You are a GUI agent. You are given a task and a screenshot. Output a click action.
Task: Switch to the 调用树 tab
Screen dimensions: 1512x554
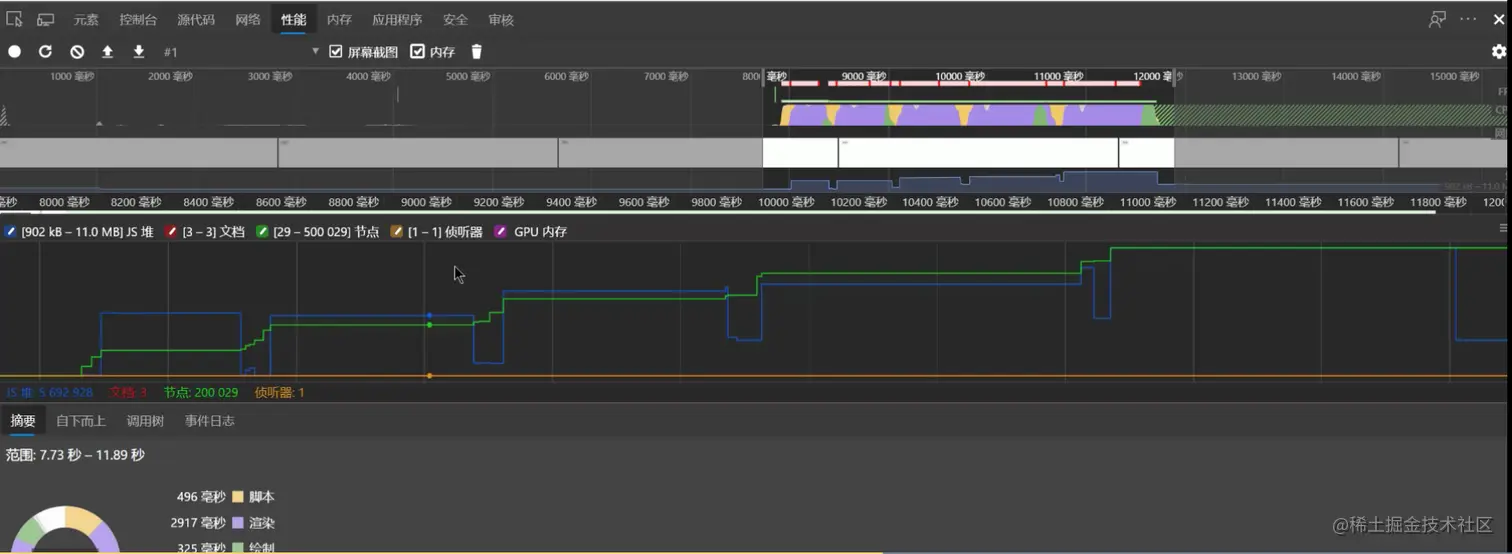point(145,421)
